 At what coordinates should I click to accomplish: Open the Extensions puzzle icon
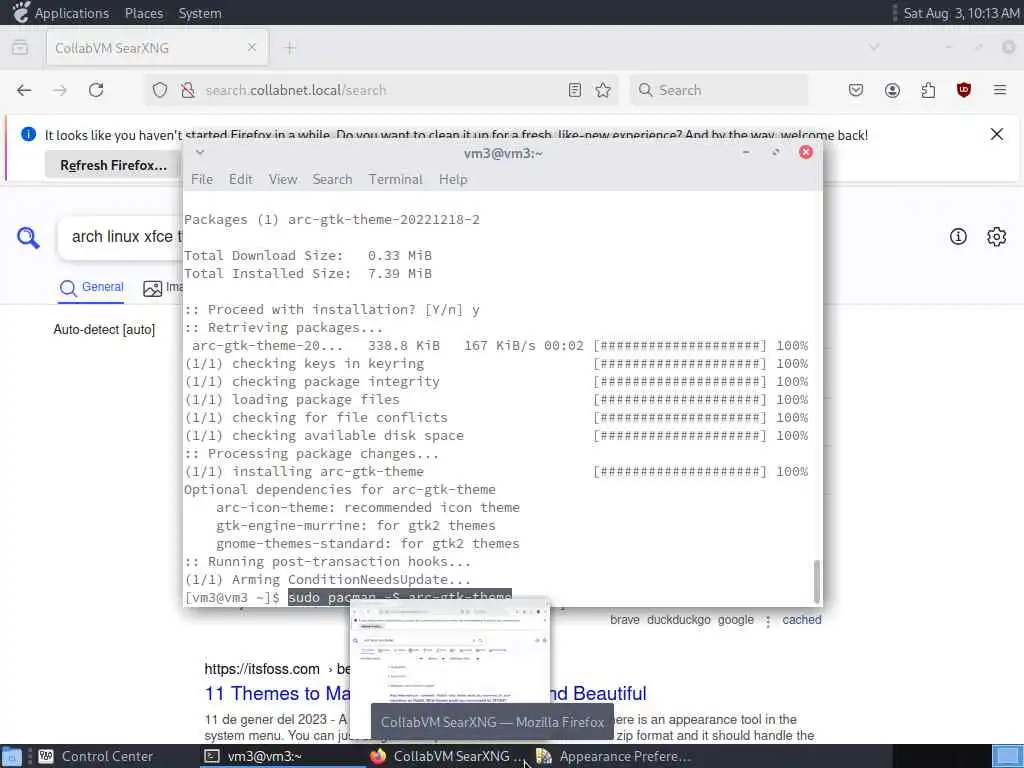click(x=928, y=90)
